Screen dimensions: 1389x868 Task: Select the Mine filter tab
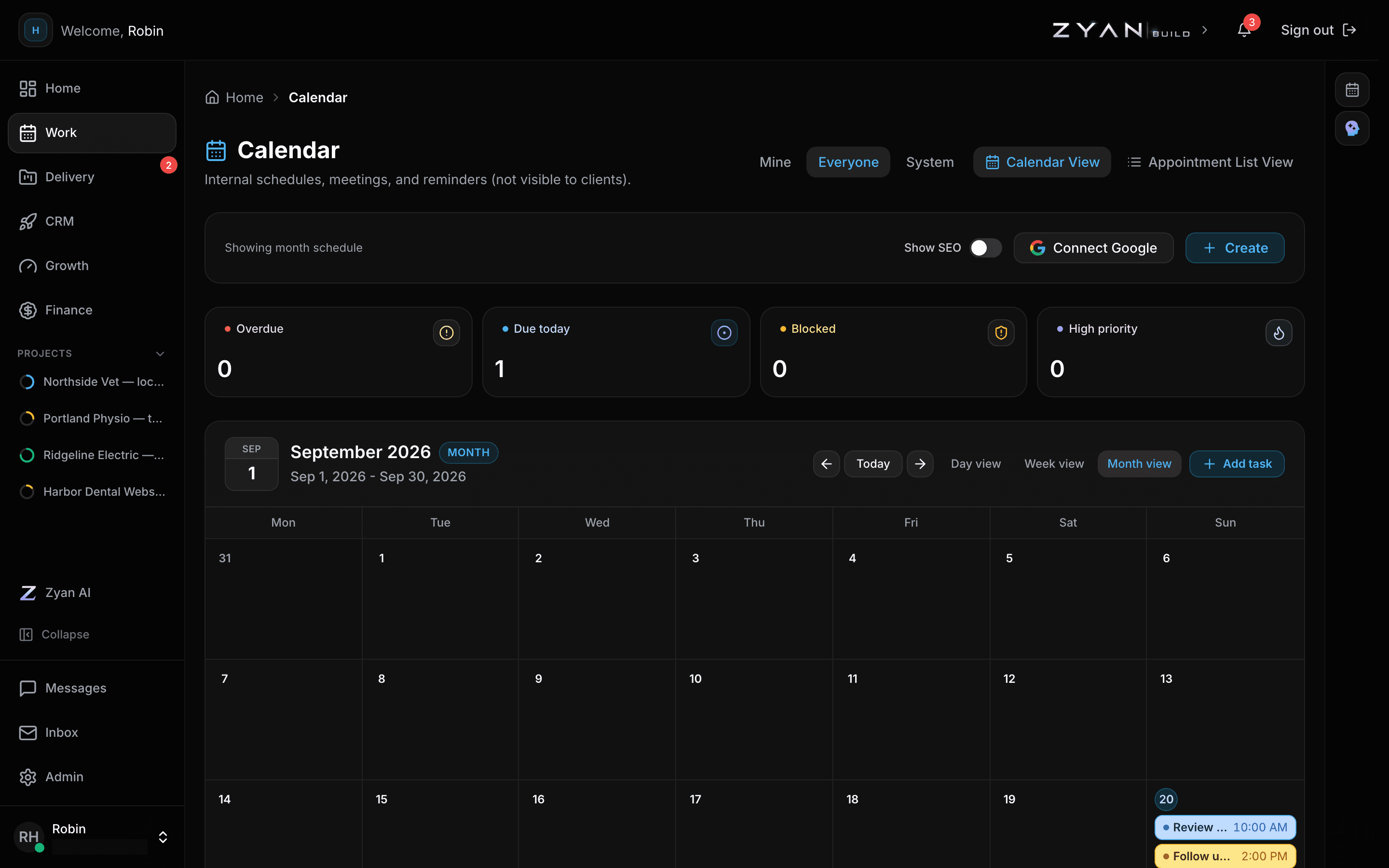775,163
